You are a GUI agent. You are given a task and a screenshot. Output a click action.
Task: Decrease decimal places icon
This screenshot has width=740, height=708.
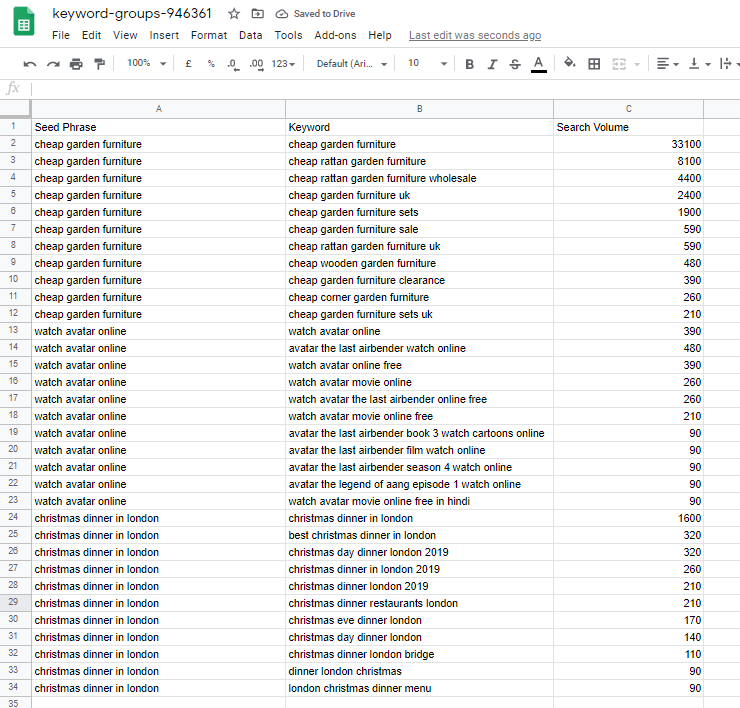point(233,64)
